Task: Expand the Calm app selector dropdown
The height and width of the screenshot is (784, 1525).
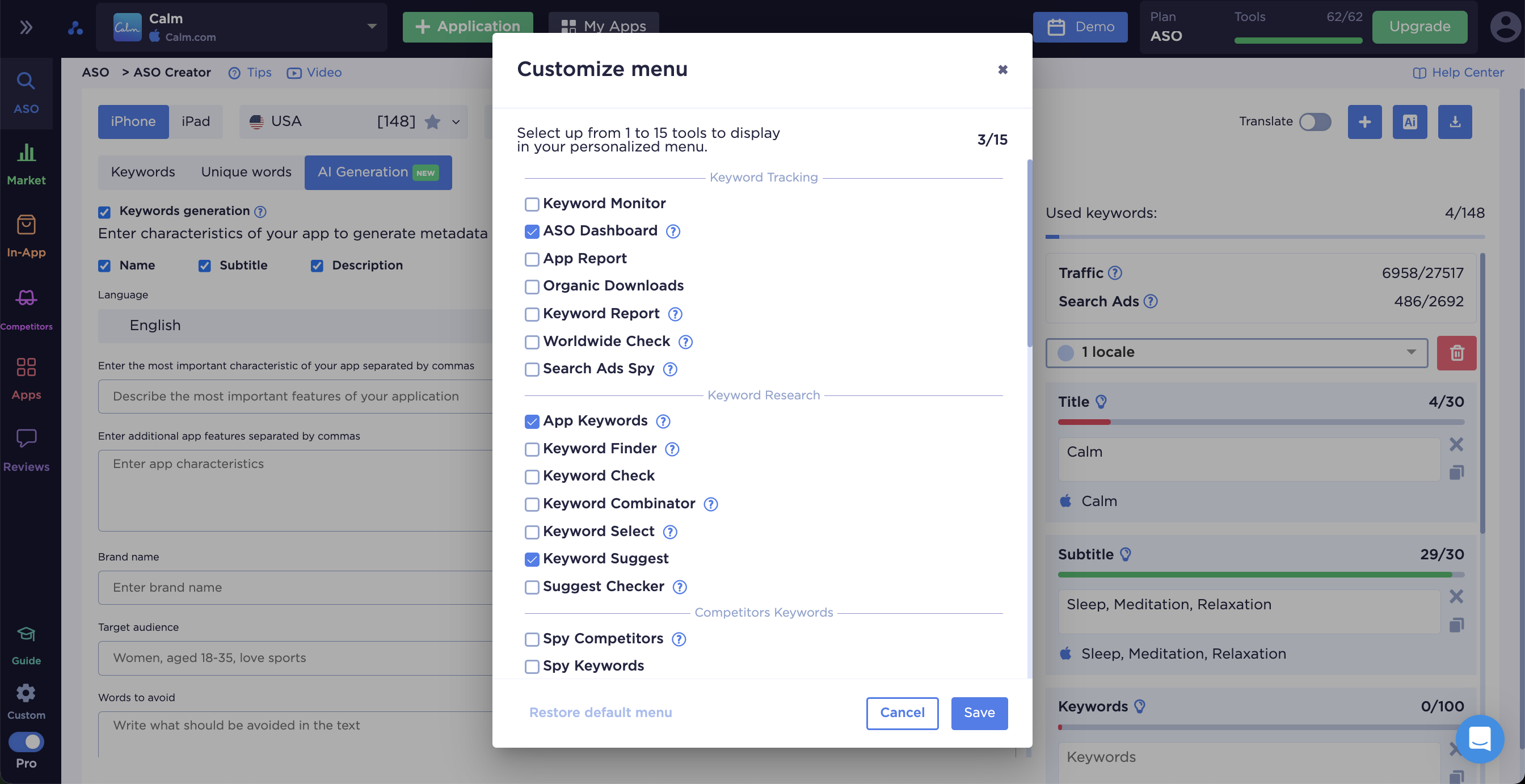Action: click(x=242, y=27)
